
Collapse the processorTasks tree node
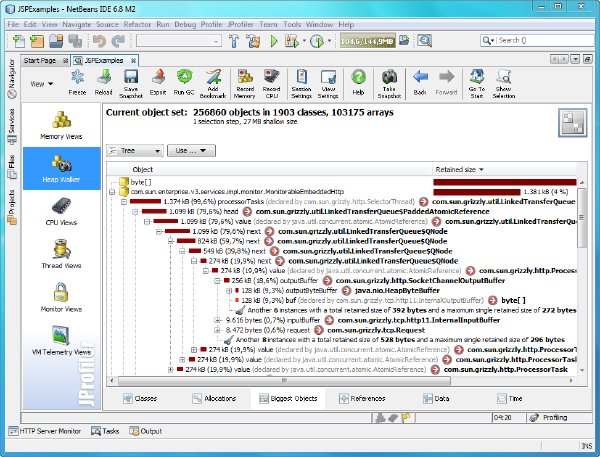pyautogui.click(x=124, y=202)
